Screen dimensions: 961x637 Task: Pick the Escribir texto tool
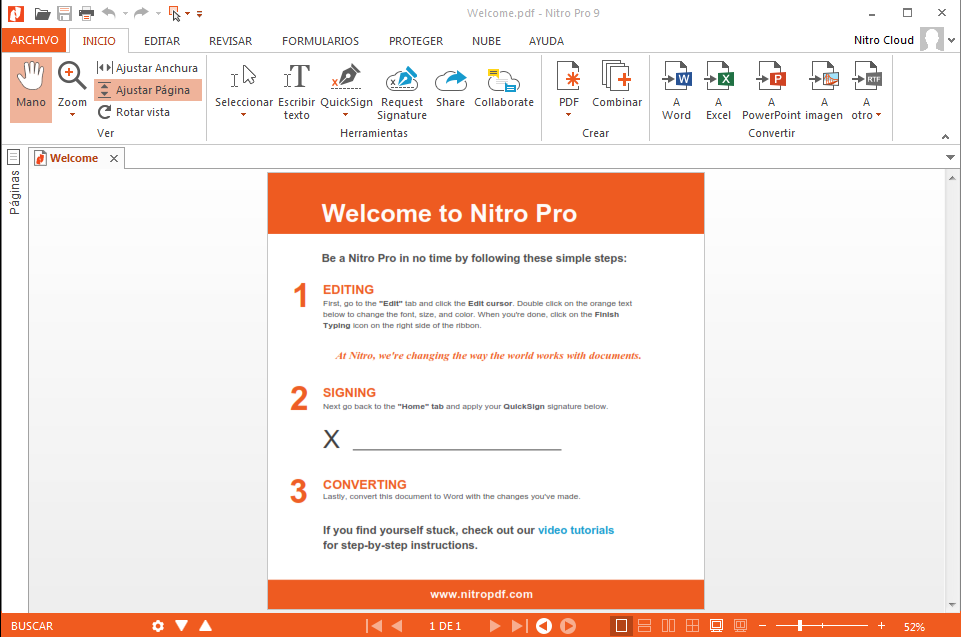pyautogui.click(x=297, y=91)
